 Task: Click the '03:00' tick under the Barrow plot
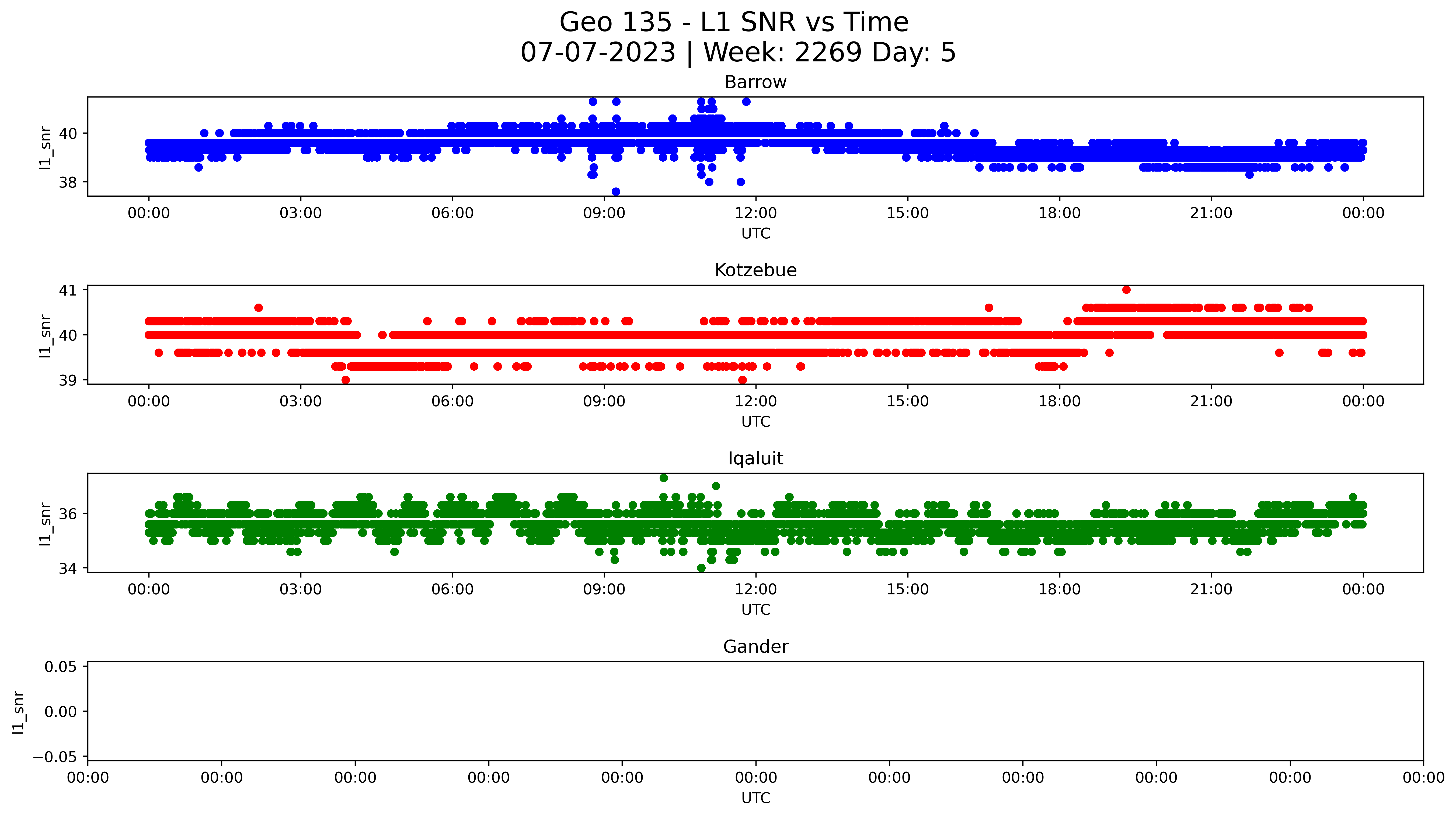301,214
